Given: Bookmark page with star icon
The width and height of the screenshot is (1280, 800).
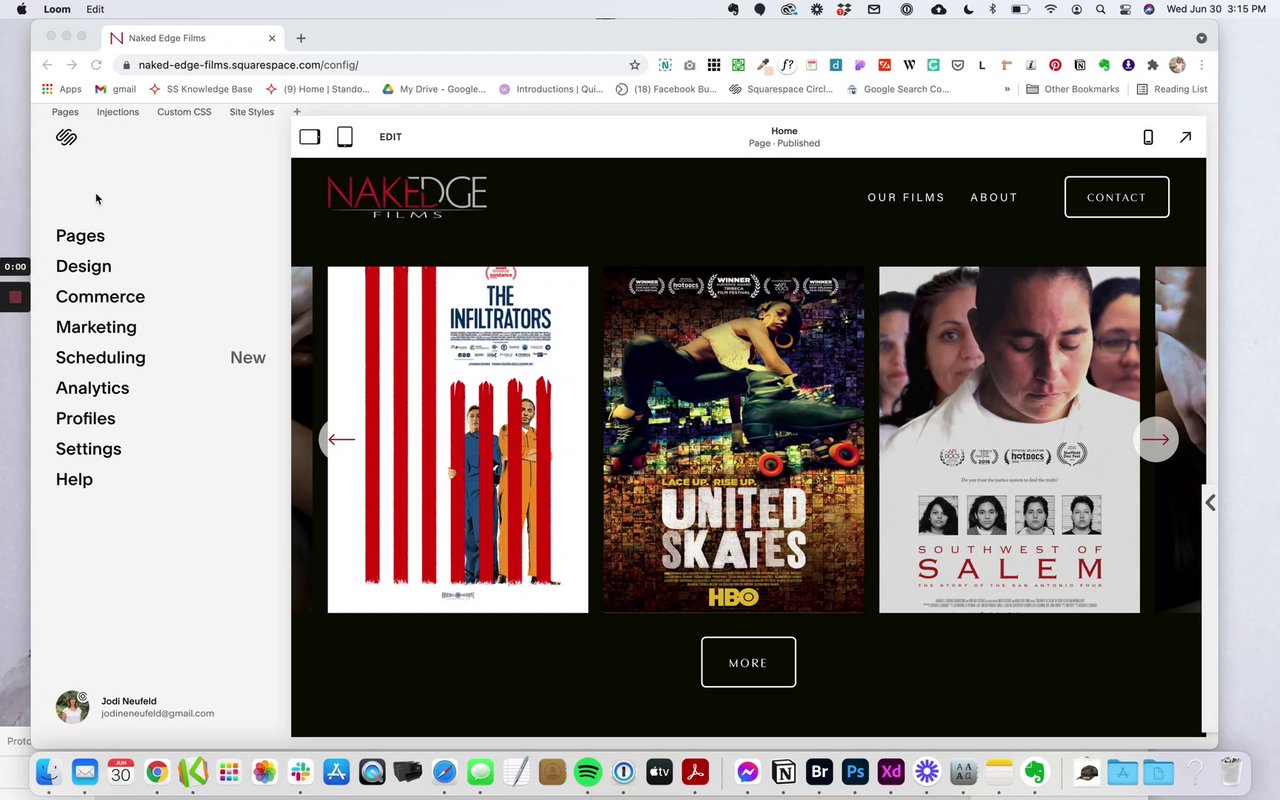Looking at the screenshot, I should [634, 65].
